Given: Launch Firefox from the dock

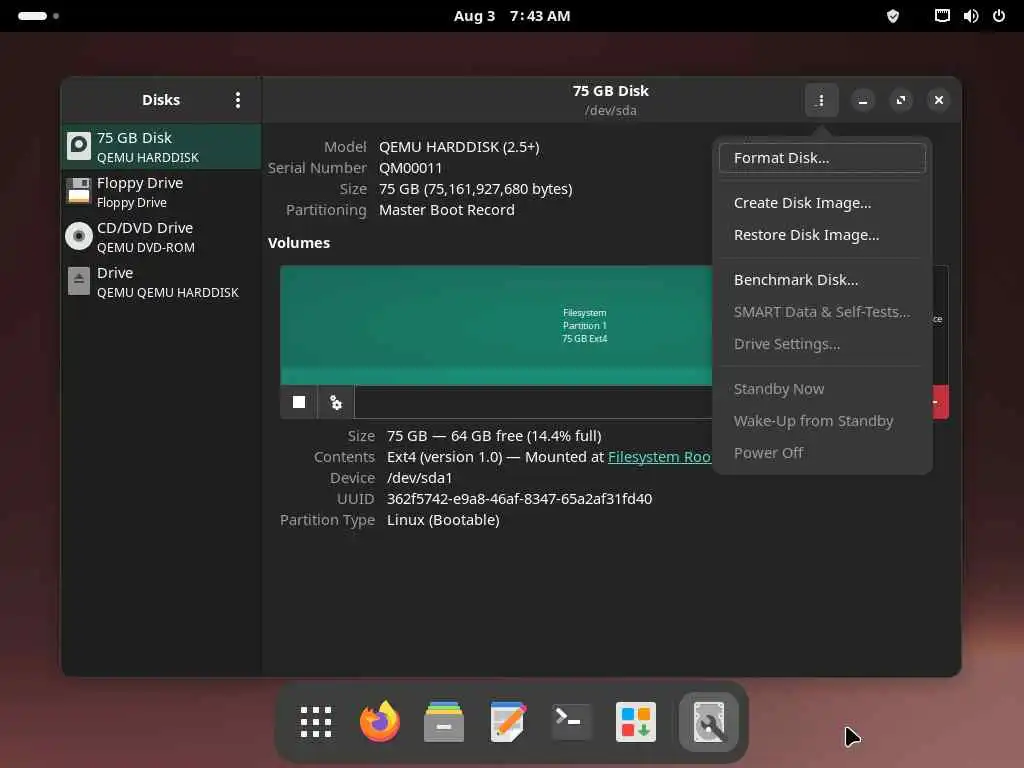Looking at the screenshot, I should [380, 722].
